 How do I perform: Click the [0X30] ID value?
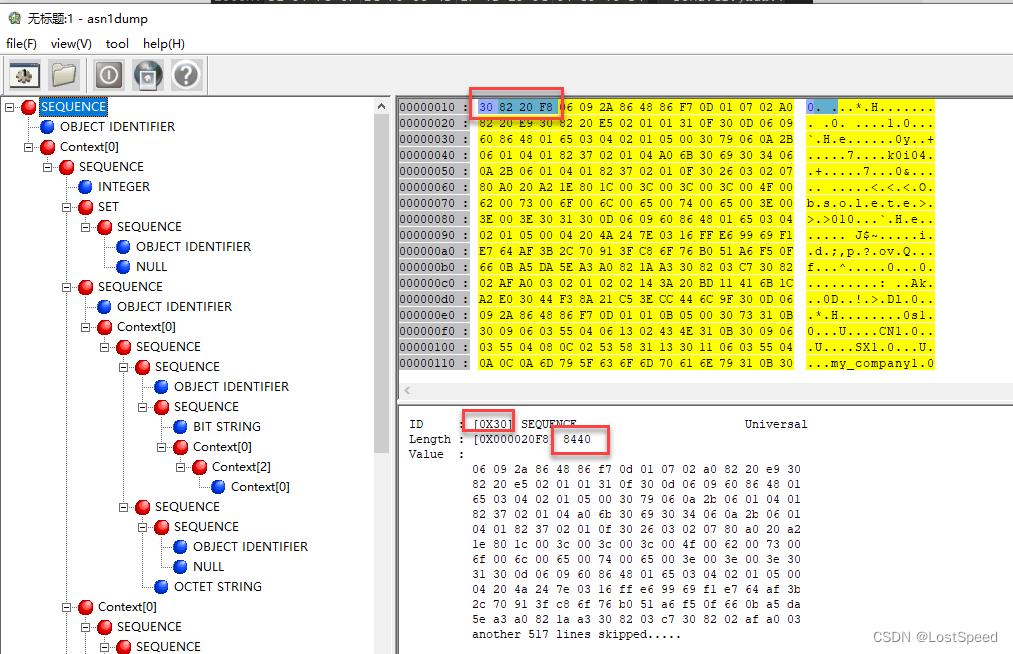tap(492, 424)
